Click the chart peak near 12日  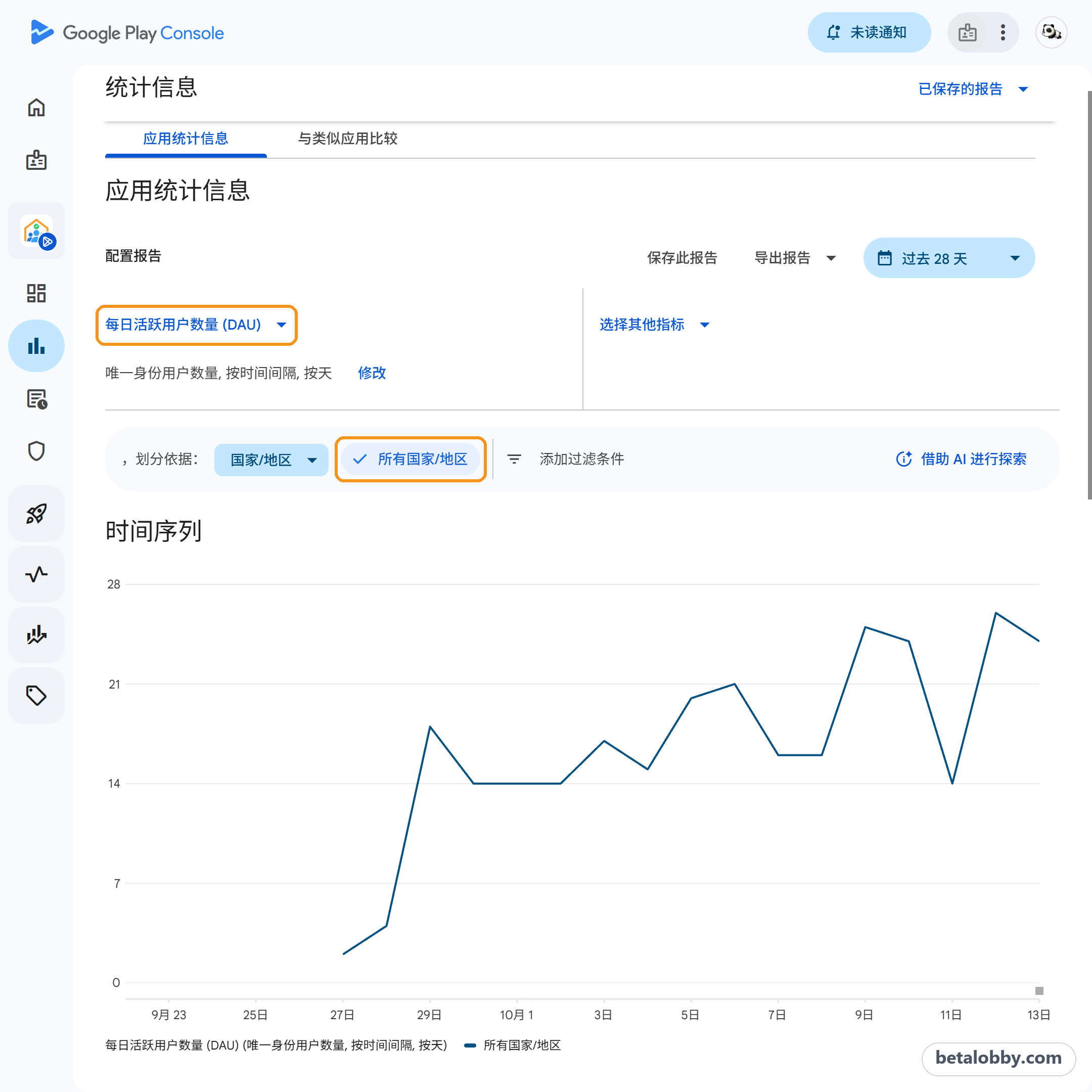(995, 613)
